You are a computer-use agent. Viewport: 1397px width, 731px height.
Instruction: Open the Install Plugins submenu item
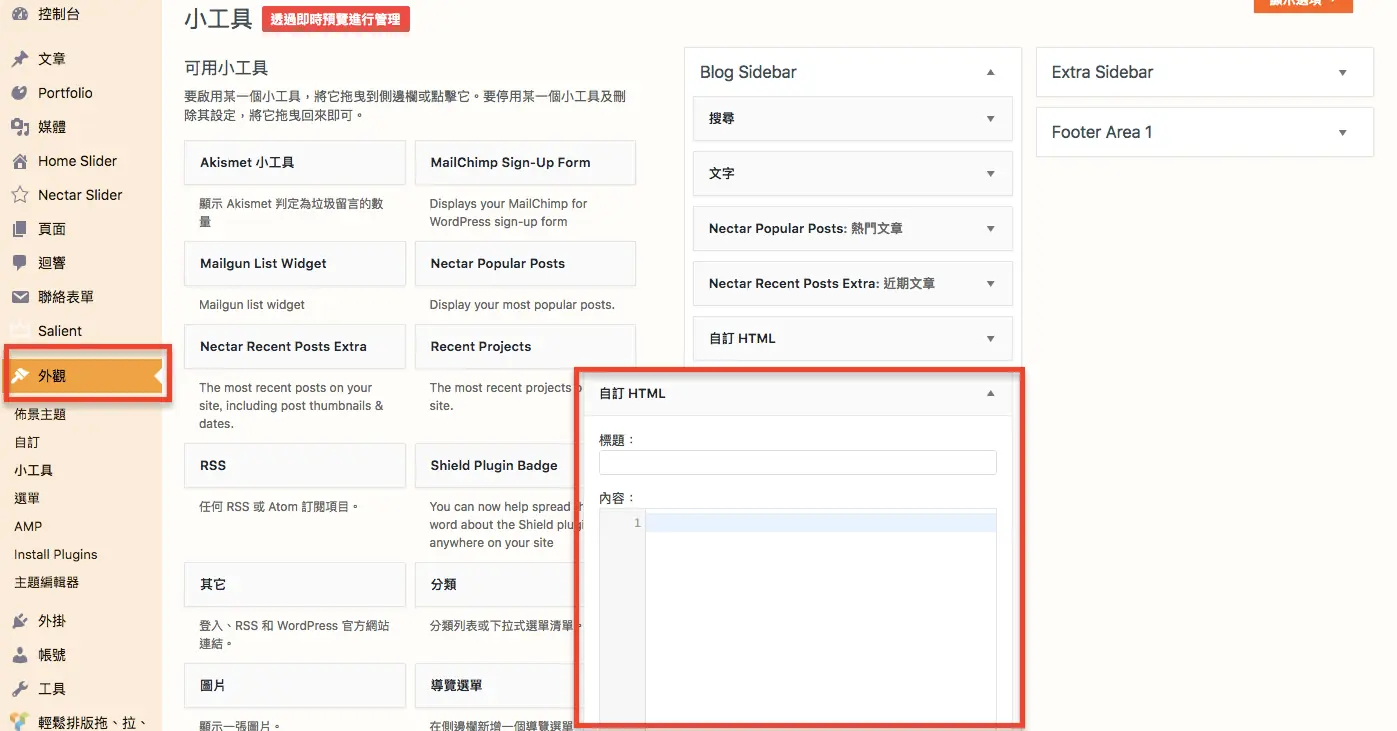click(56, 554)
